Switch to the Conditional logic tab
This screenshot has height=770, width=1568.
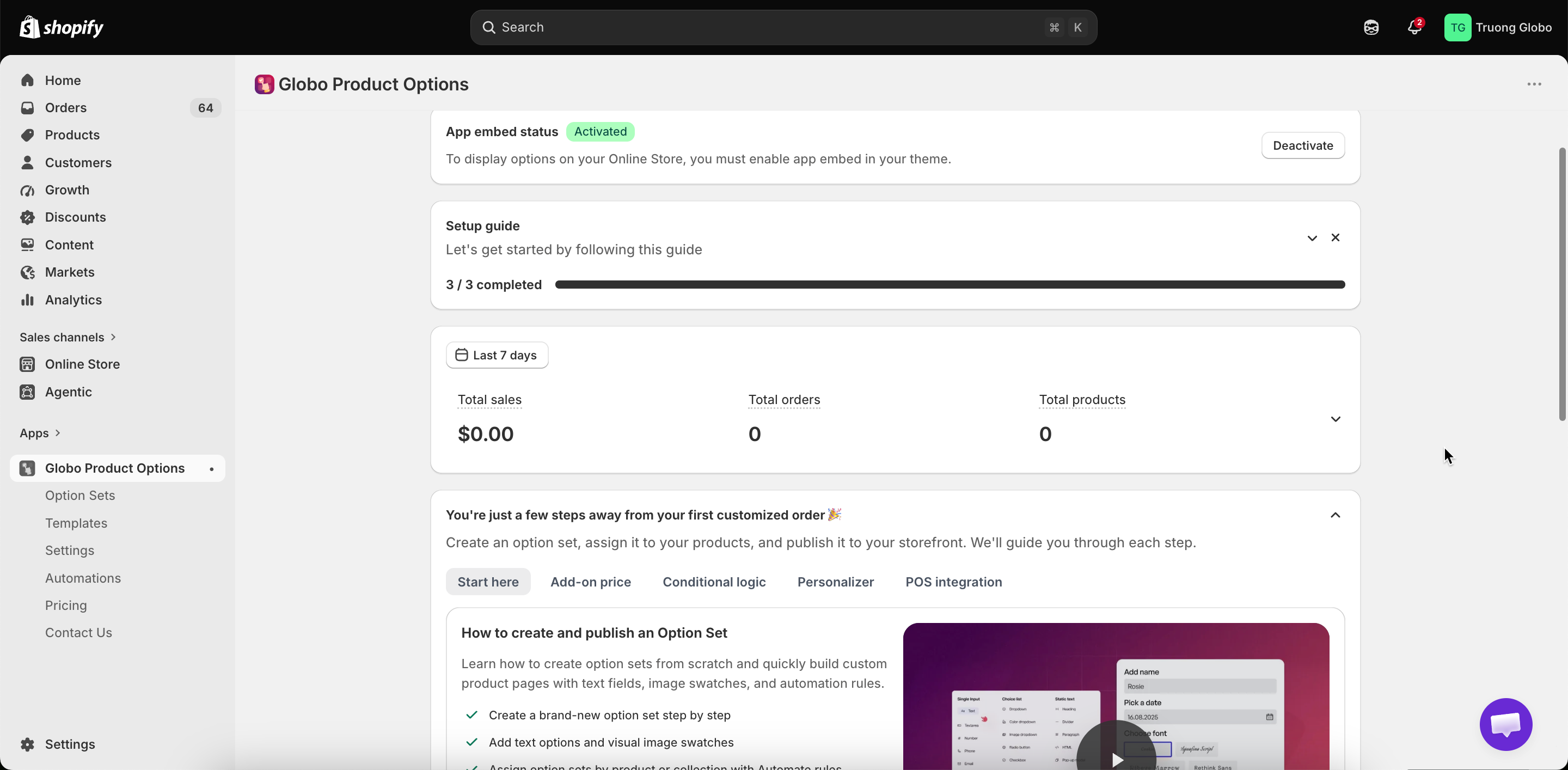point(714,582)
